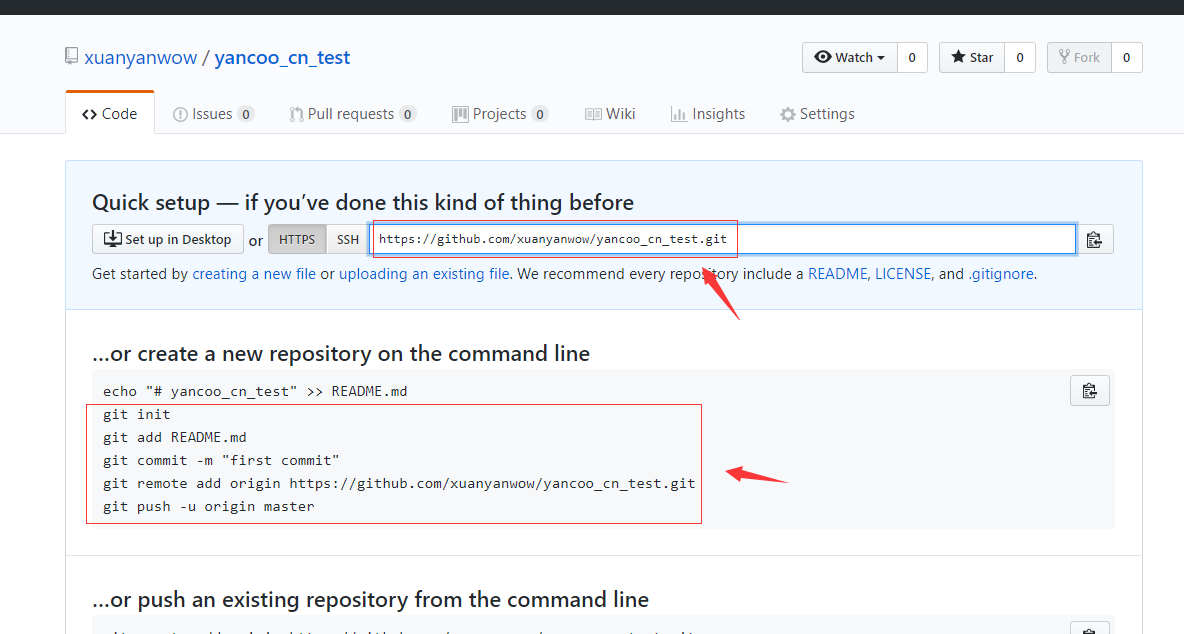
Task: View the watchers count next to Watch
Action: coord(912,57)
